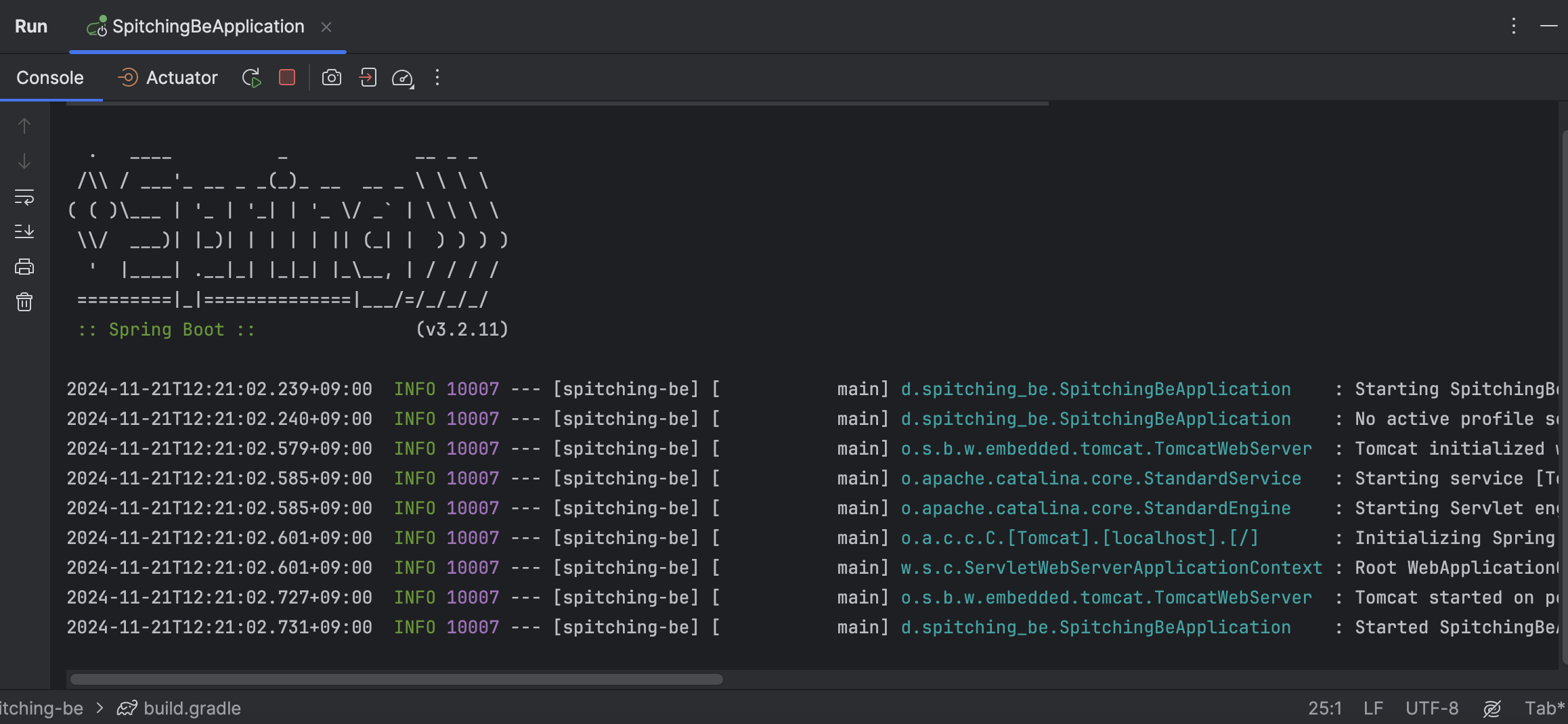Open d.spitching_be.SpitchingBeApplication link in the Starting SpitchingBe line
This screenshot has height=724, width=1568.
tap(1095, 389)
